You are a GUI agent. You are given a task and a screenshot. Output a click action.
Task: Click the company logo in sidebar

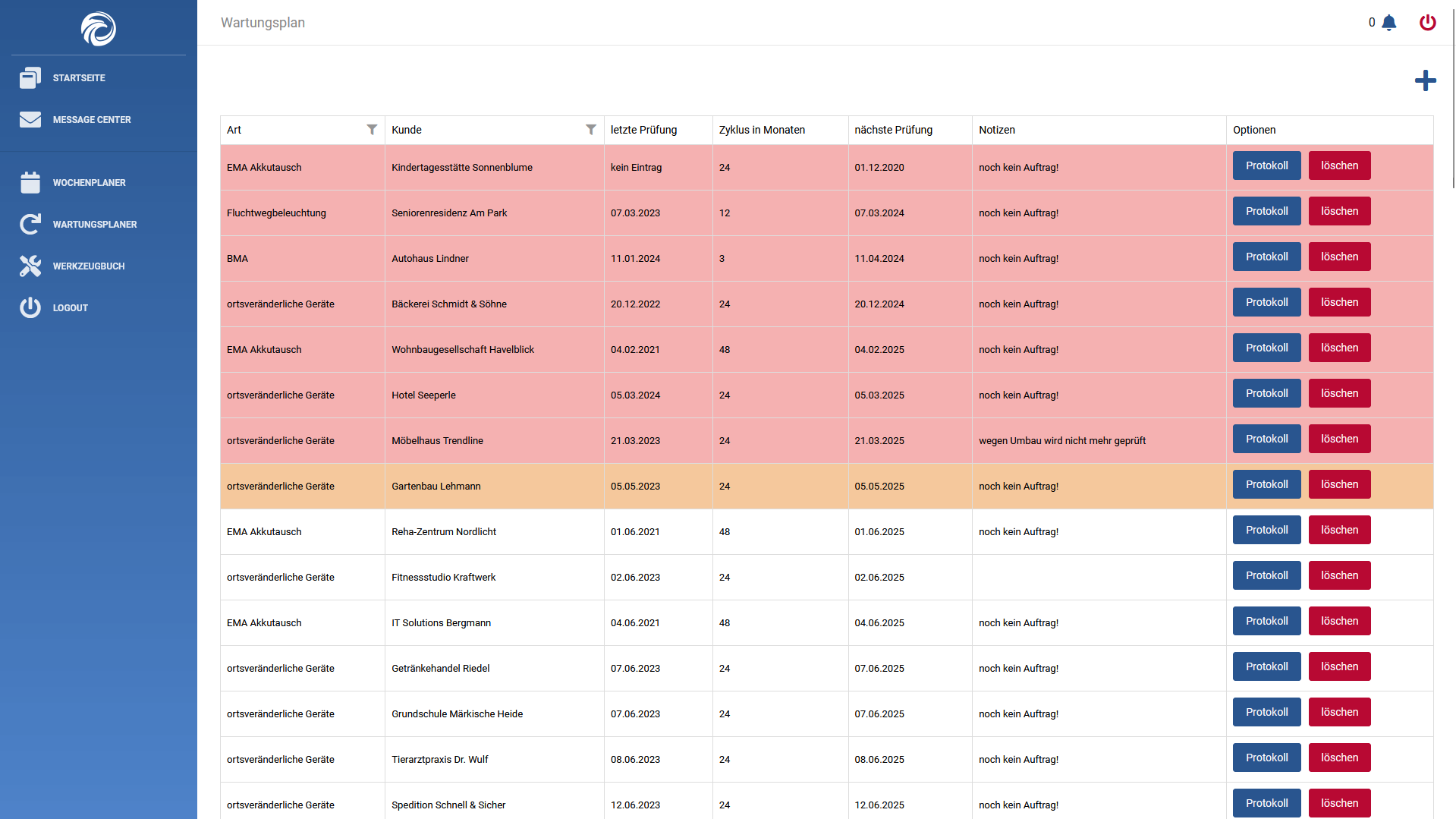(99, 29)
